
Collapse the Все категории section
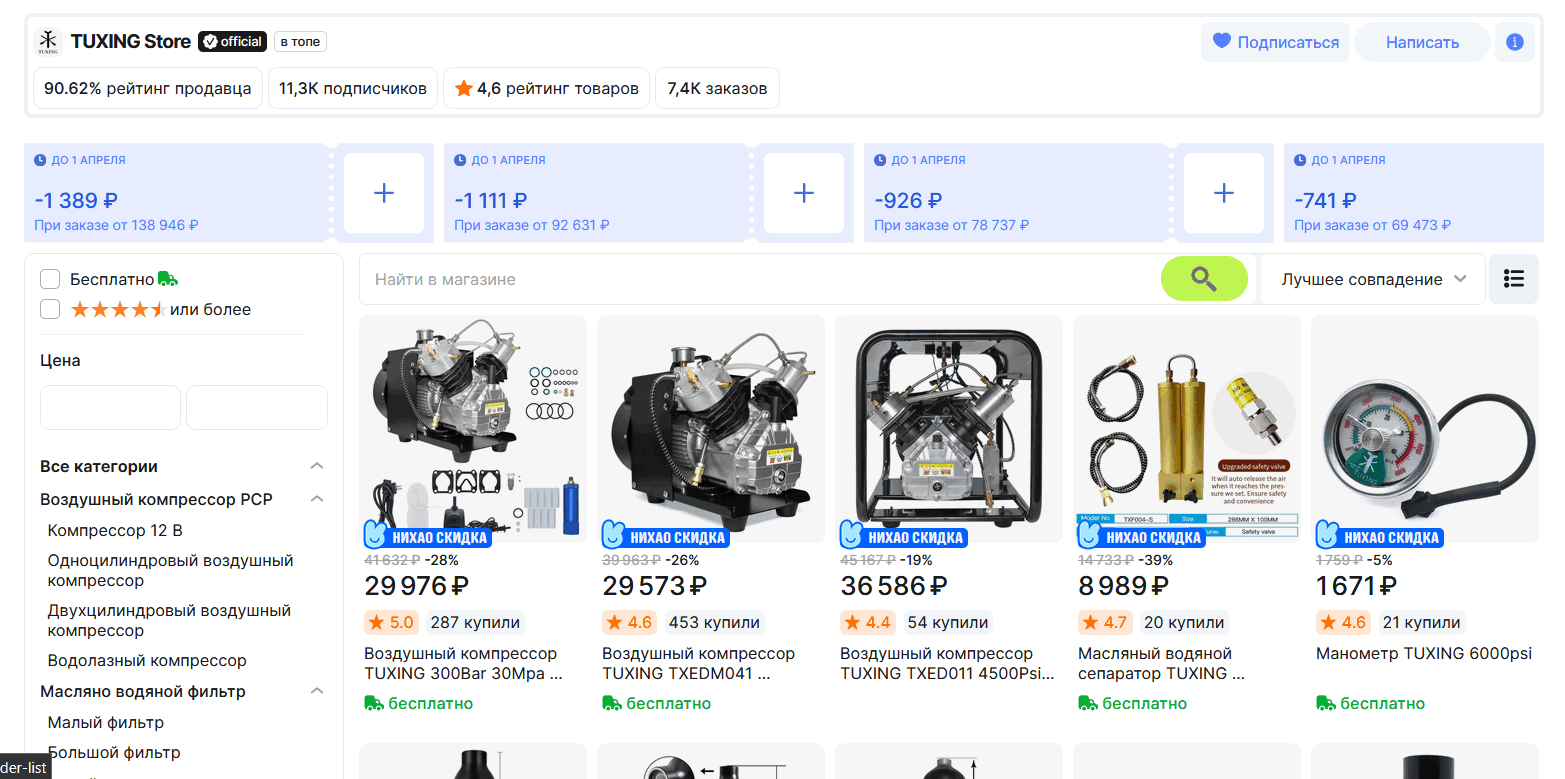pyautogui.click(x=317, y=466)
